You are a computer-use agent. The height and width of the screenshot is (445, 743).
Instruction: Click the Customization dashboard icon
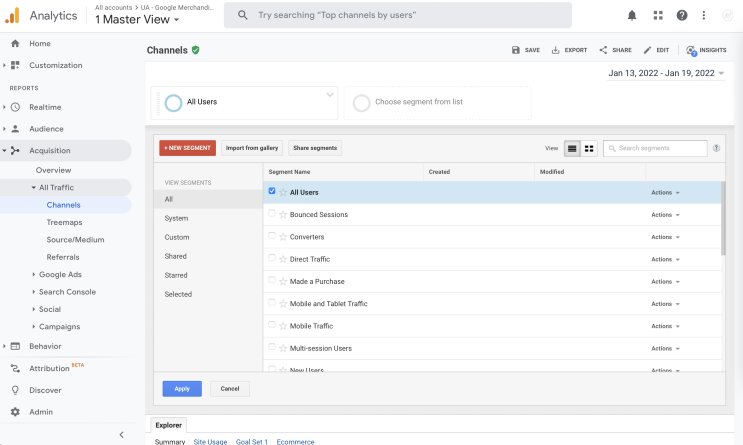click(15, 65)
